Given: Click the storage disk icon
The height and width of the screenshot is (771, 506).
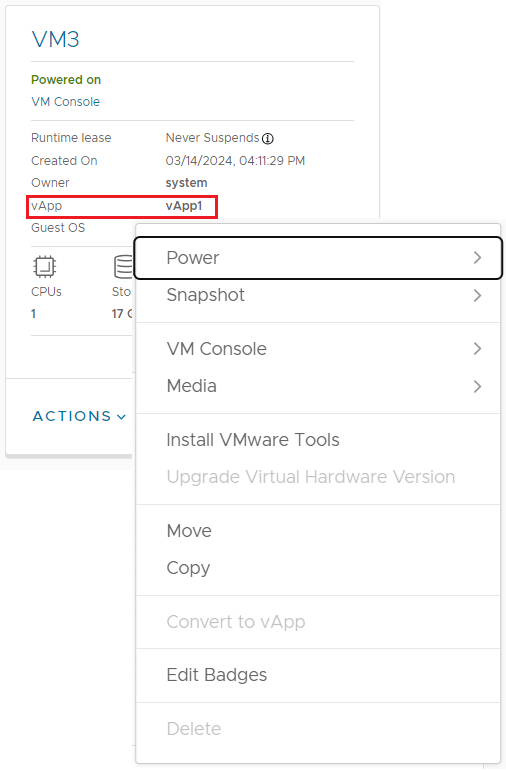Looking at the screenshot, I should pyautogui.click(x=122, y=267).
